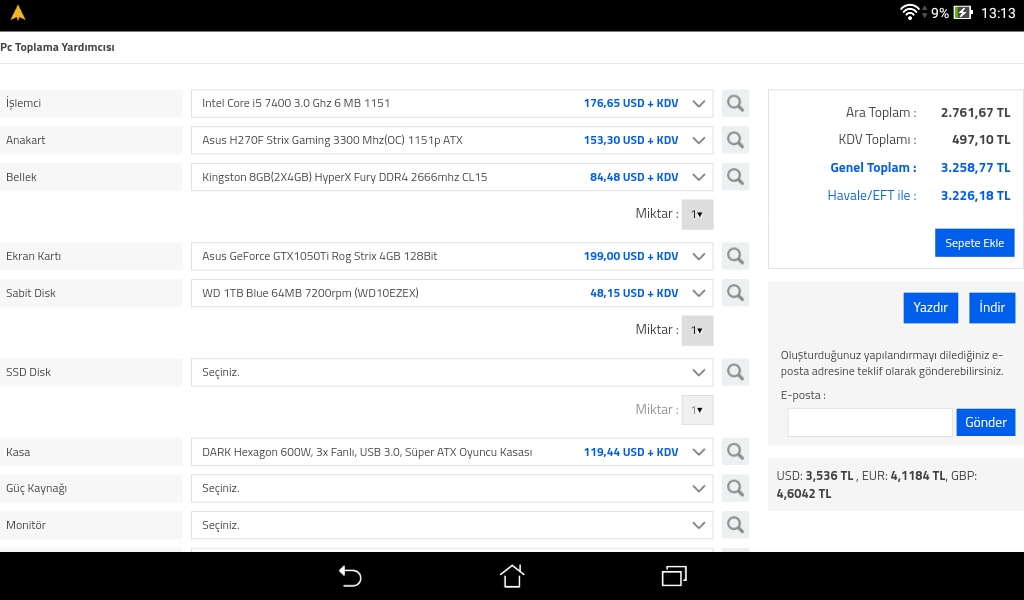Click the Bellek row label

21,177
